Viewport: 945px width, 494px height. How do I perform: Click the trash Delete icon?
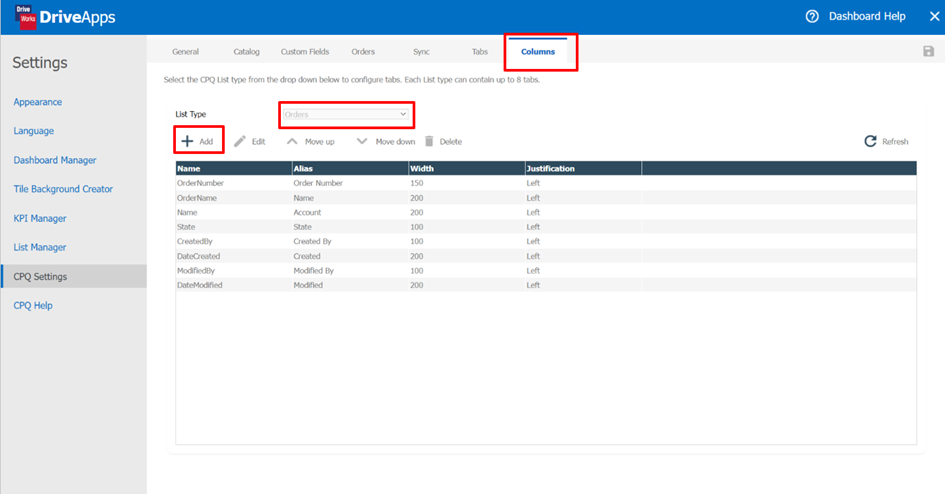coord(429,141)
